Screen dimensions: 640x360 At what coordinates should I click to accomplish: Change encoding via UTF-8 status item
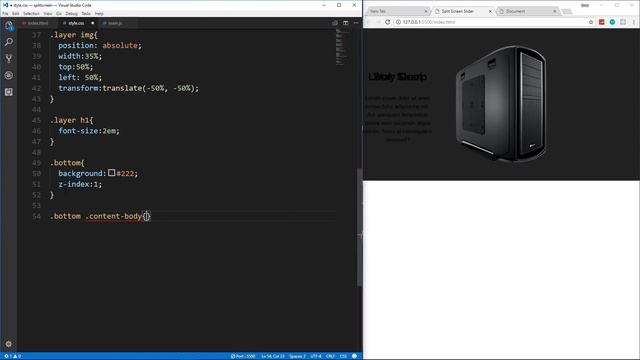point(316,356)
